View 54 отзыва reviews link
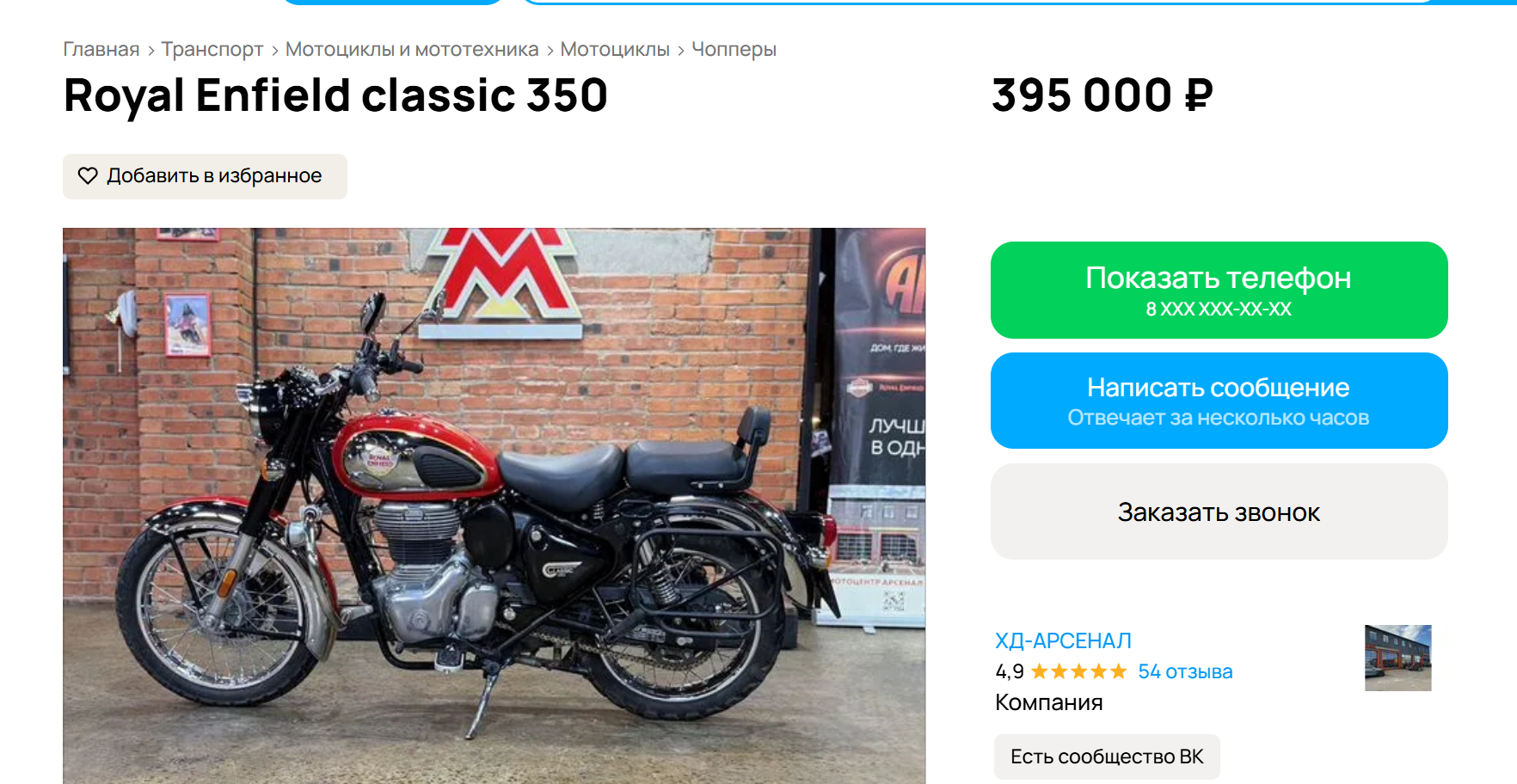 click(1185, 671)
